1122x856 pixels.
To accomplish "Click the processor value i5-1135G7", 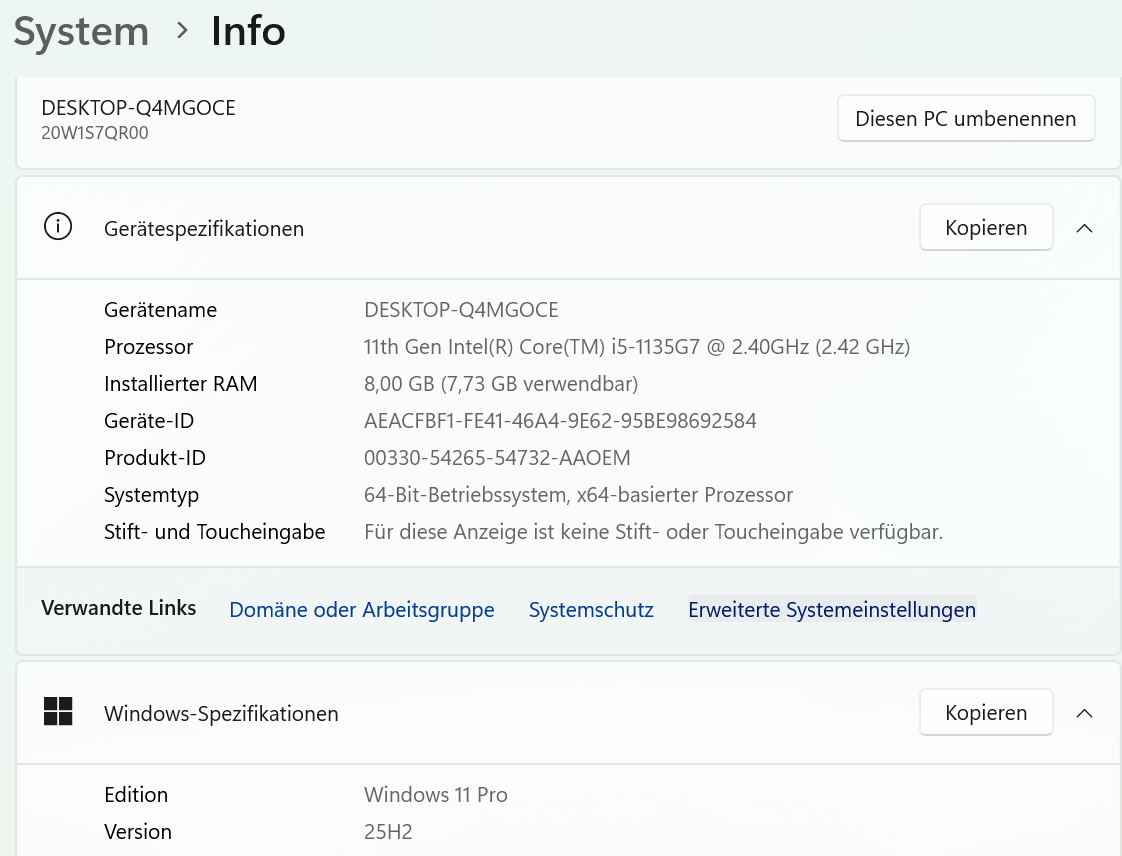I will click(x=637, y=347).
